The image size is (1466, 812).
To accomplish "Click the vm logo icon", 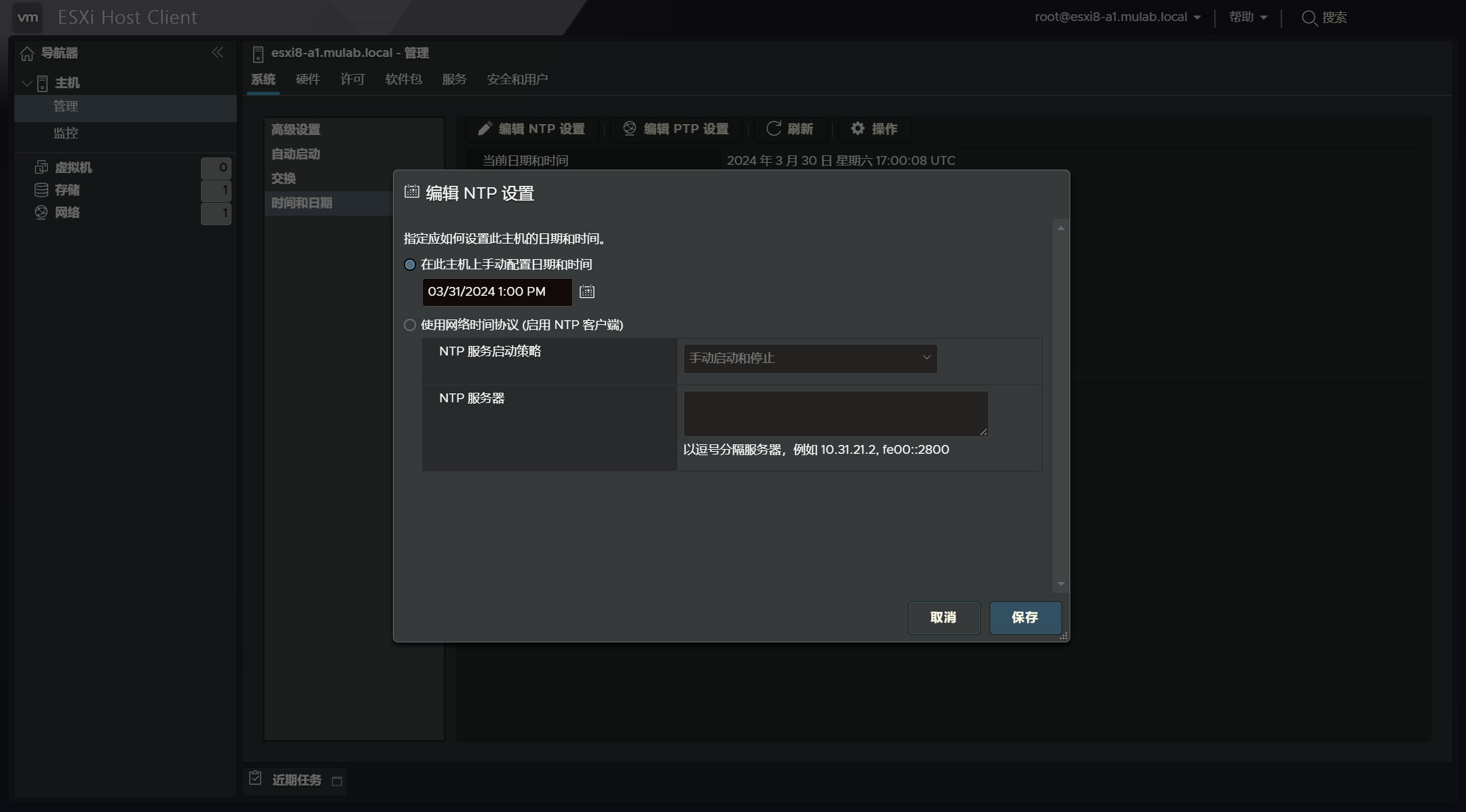I will [28, 17].
